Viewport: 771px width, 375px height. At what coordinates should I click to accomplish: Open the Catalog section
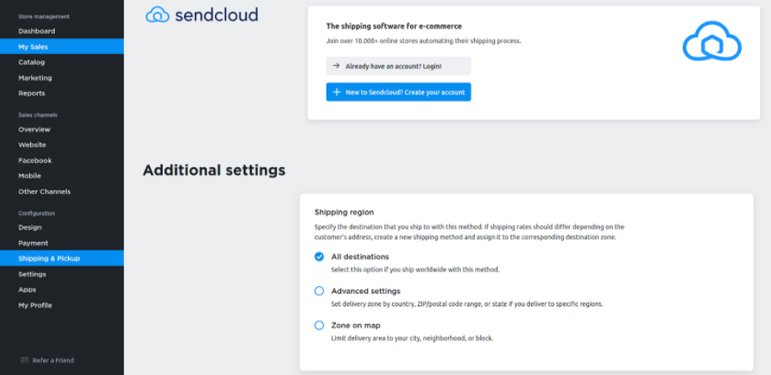click(x=62, y=62)
